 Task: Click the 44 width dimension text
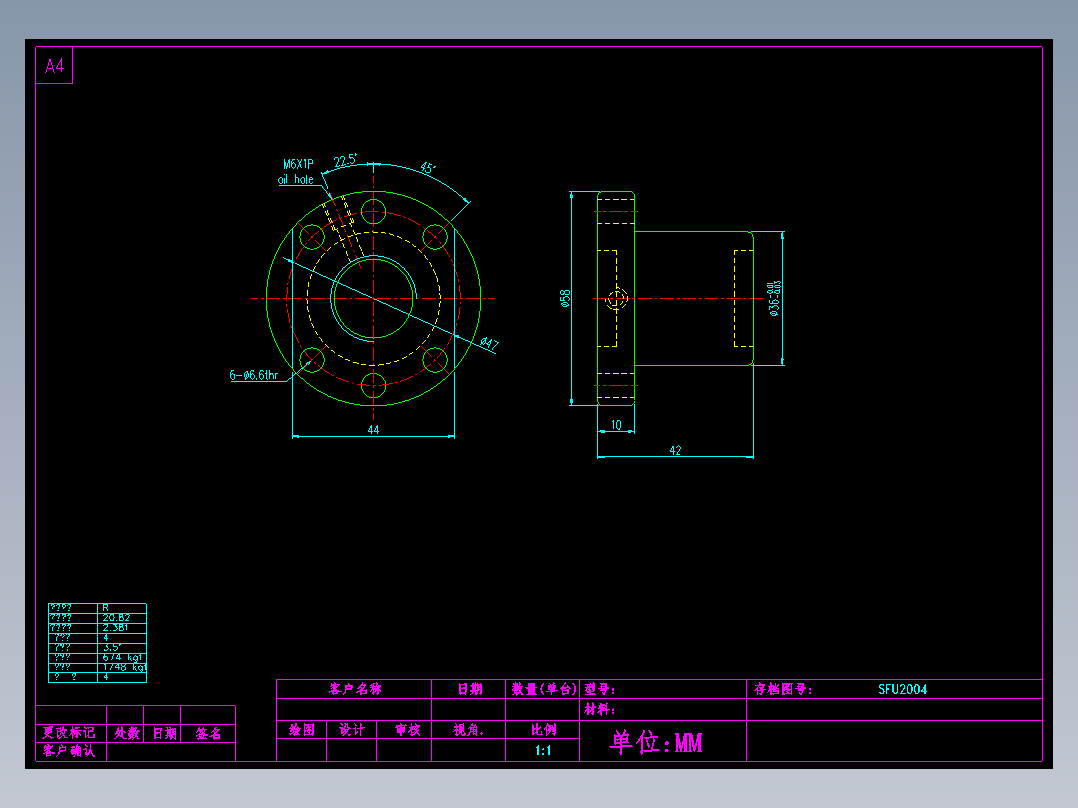[x=373, y=430]
